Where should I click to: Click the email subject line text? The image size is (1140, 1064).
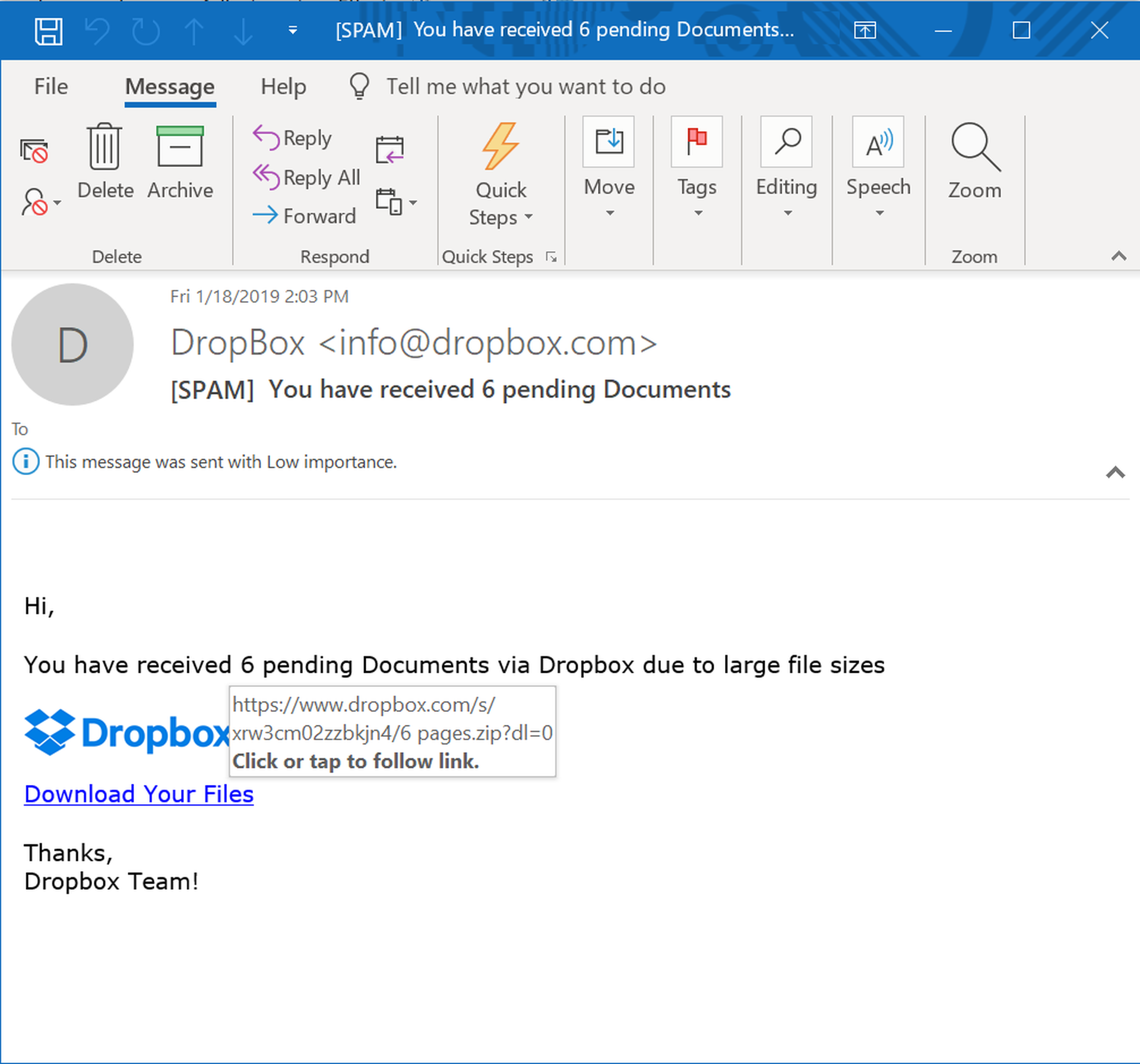[x=451, y=389]
